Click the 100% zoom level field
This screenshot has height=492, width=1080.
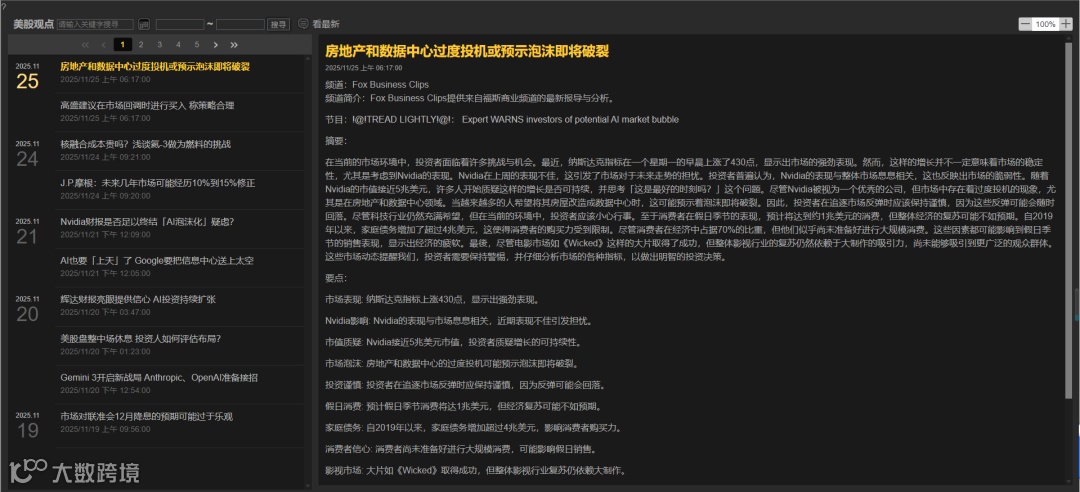tap(1046, 24)
